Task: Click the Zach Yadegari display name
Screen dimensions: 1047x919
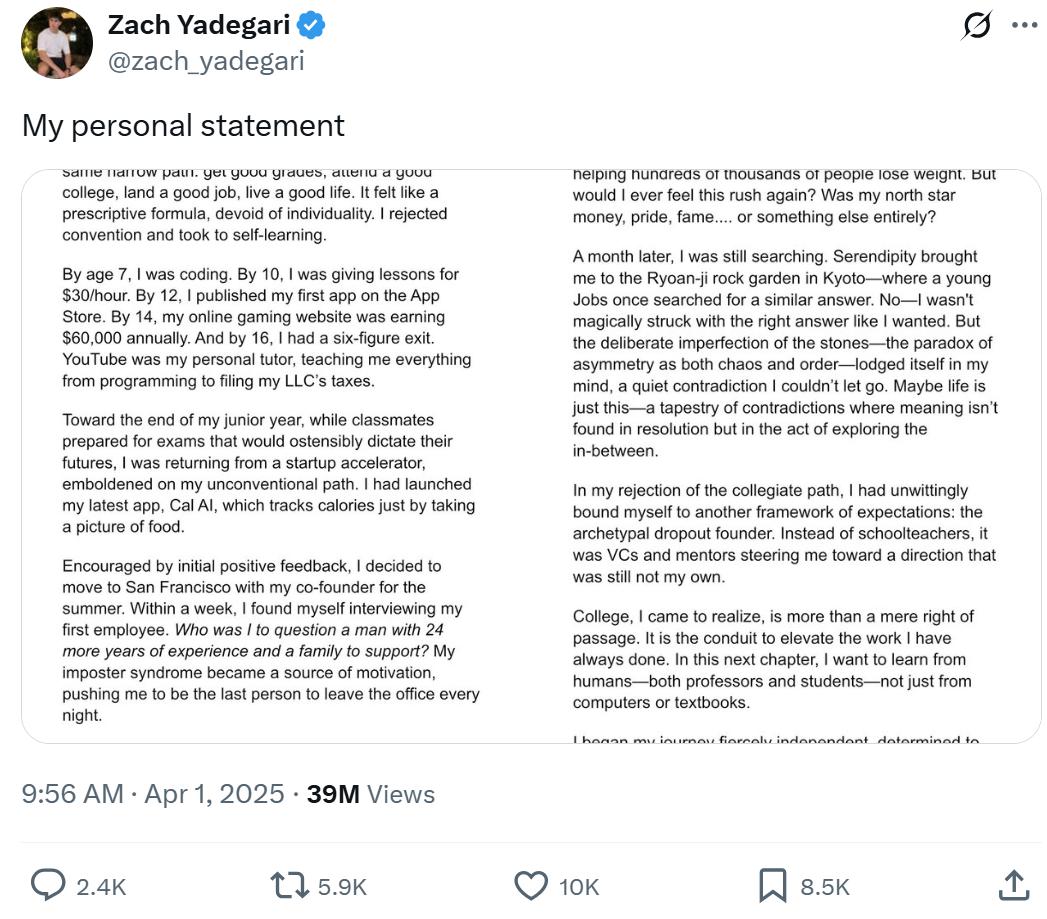Action: 199,25
